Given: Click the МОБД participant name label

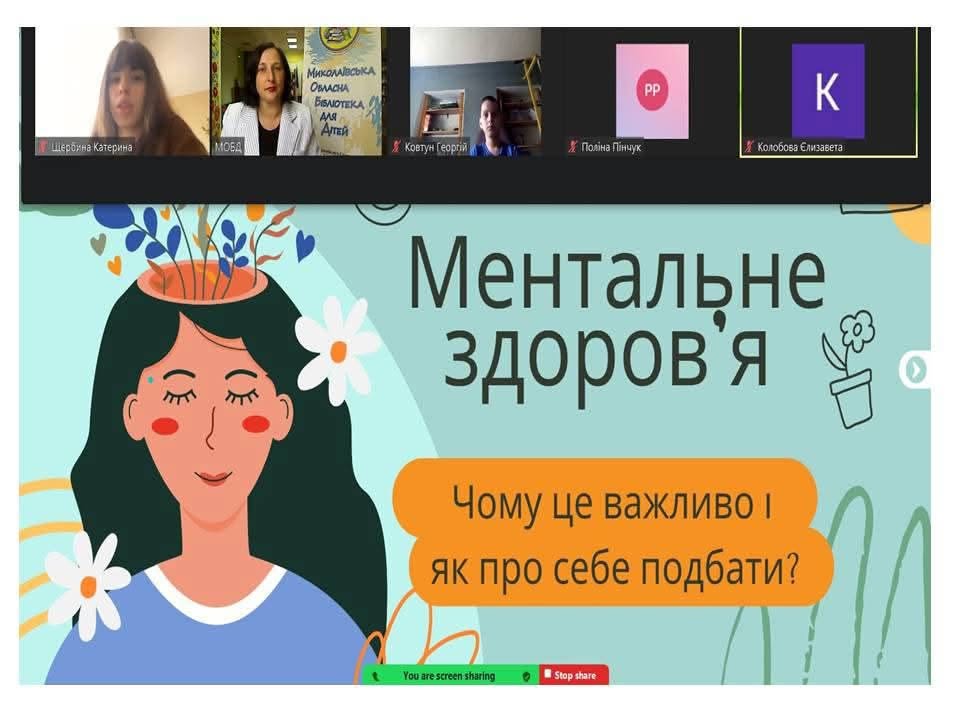Looking at the screenshot, I should click(228, 147).
